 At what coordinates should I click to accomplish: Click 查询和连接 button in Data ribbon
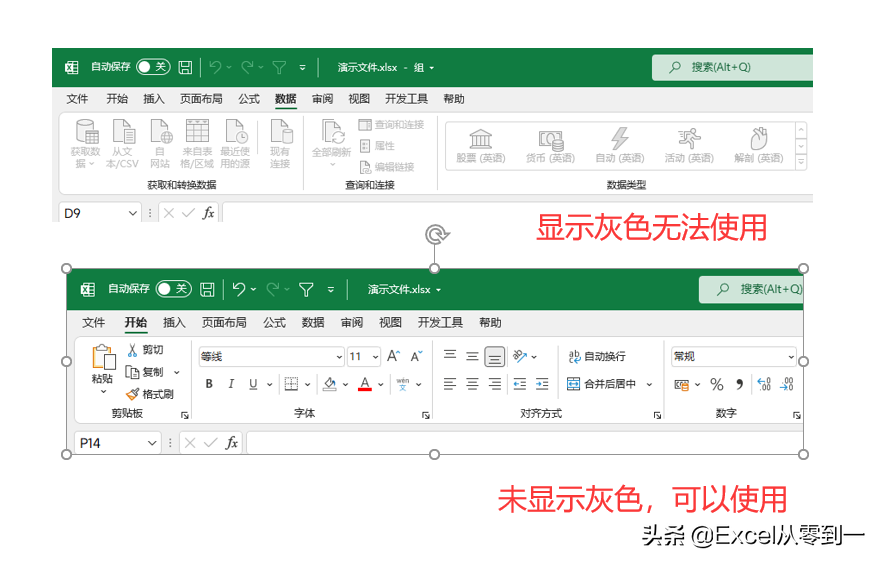click(x=391, y=125)
